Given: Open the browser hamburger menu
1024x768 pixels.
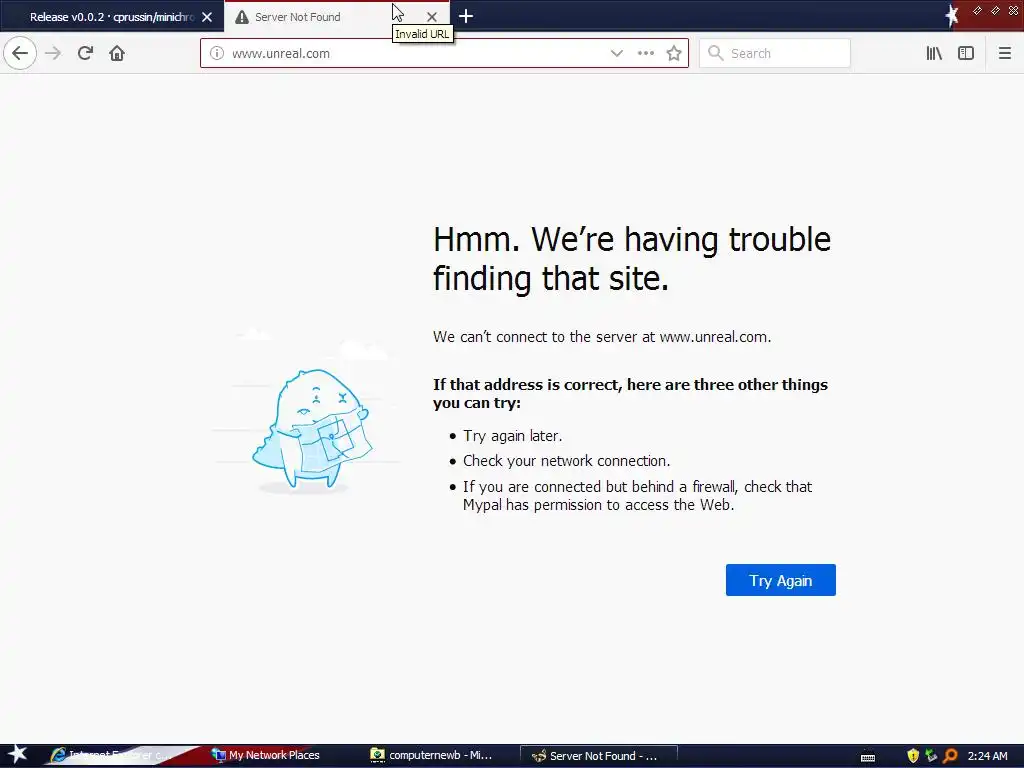Looking at the screenshot, I should pos(1004,54).
